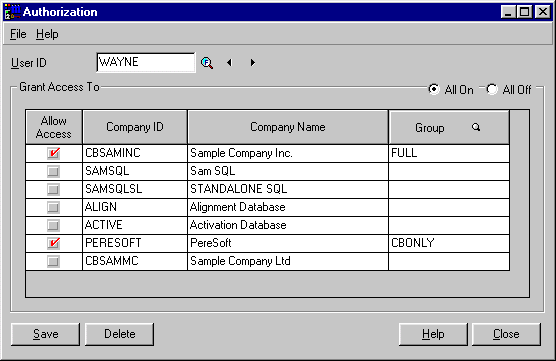Click the Delete button
The image size is (556, 361).
(119, 334)
